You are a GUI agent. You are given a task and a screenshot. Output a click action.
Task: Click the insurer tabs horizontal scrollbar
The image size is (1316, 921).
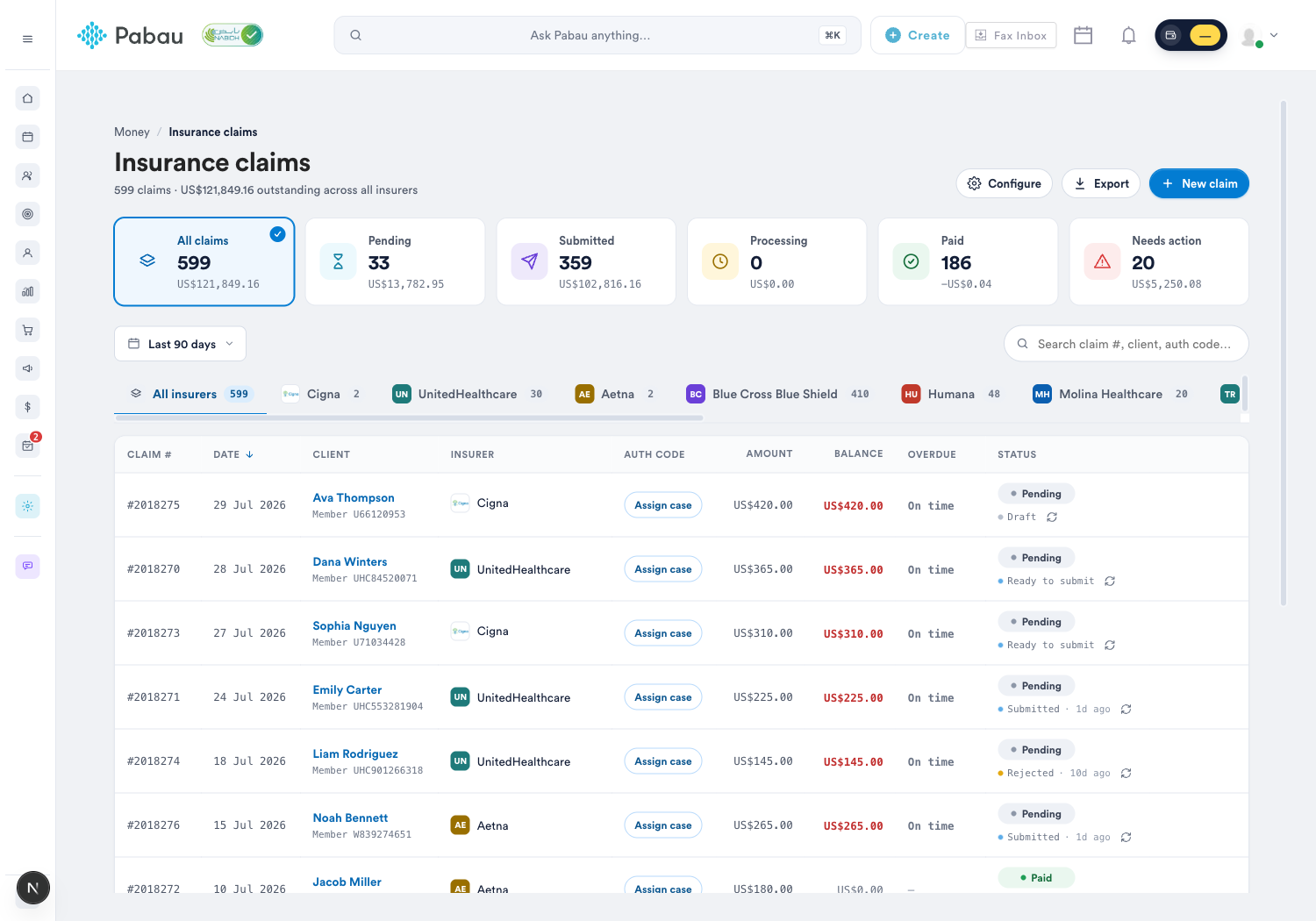tap(409, 418)
